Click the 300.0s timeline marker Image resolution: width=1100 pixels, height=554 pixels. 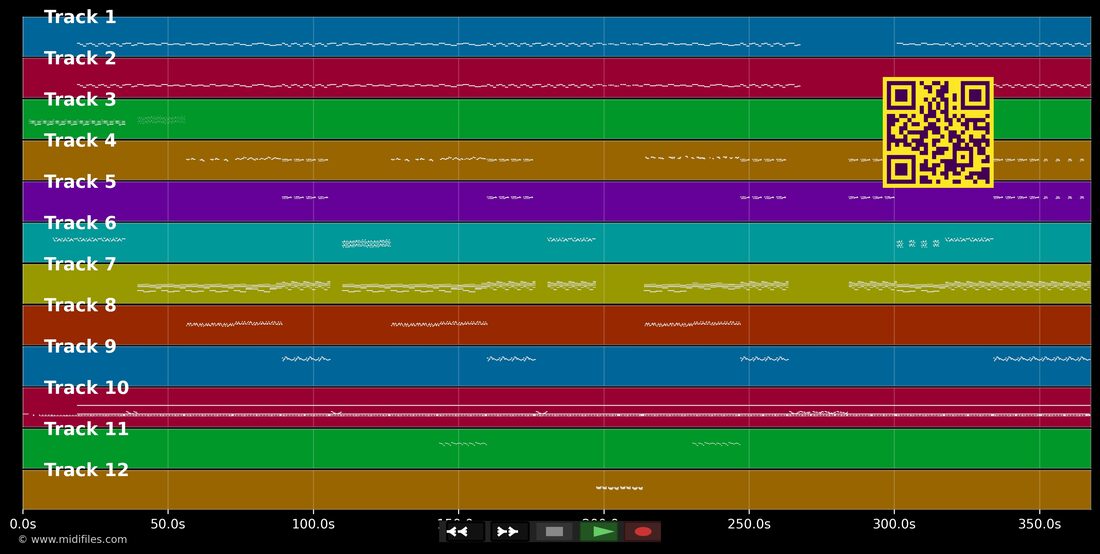pos(894,524)
